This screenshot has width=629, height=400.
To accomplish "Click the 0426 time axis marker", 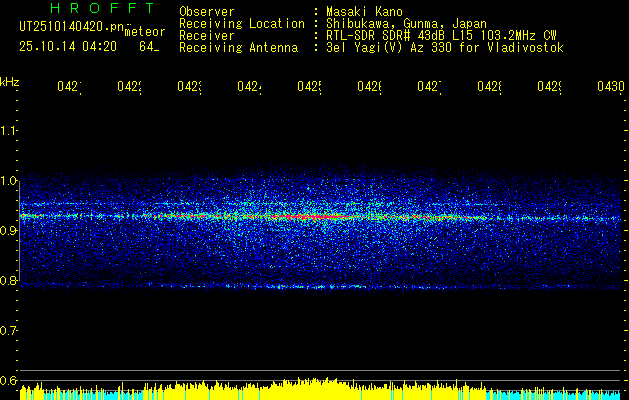I will tap(369, 86).
